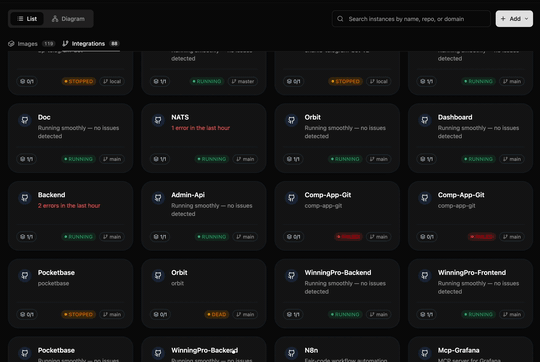This screenshot has height=362, width=540.
Task: Click the 1/1 container count on Backend
Action: [x=27, y=237]
